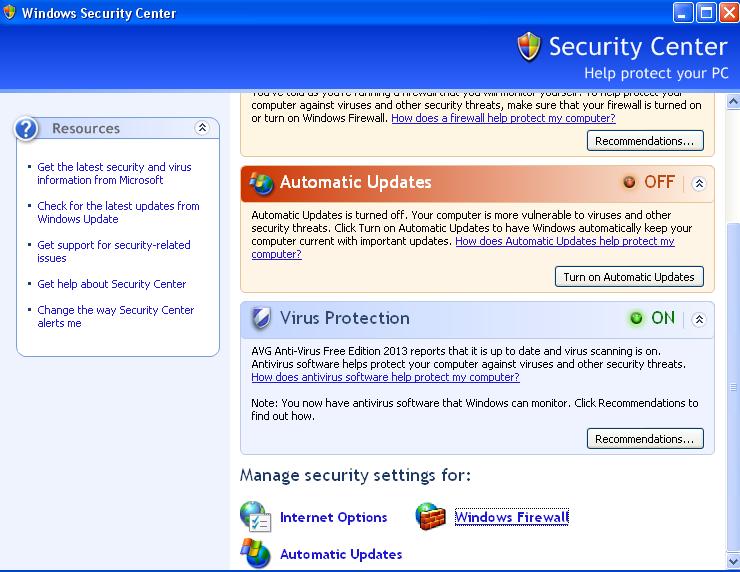Open Internet Options globe icon
Viewport: 740px width, 572px height.
[256, 517]
